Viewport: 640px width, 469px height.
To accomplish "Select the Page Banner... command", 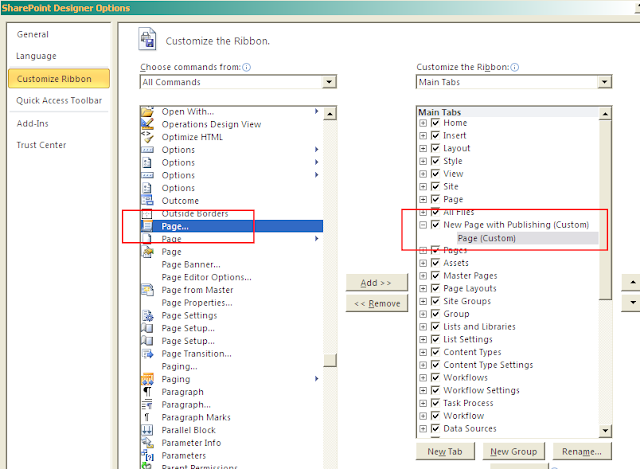I will 191,265.
